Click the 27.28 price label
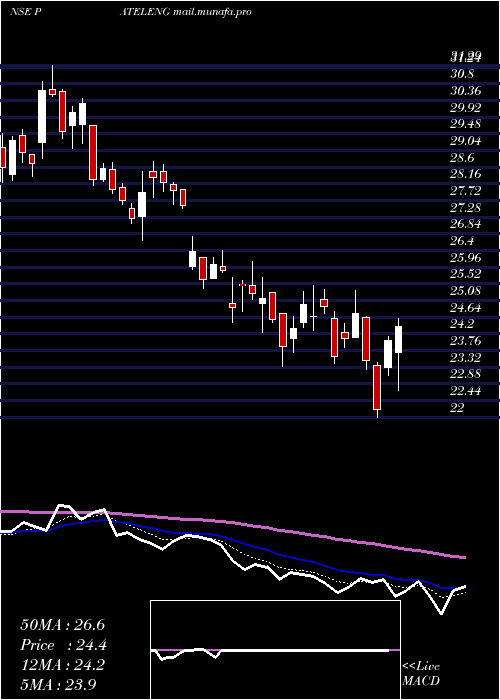 (466, 208)
